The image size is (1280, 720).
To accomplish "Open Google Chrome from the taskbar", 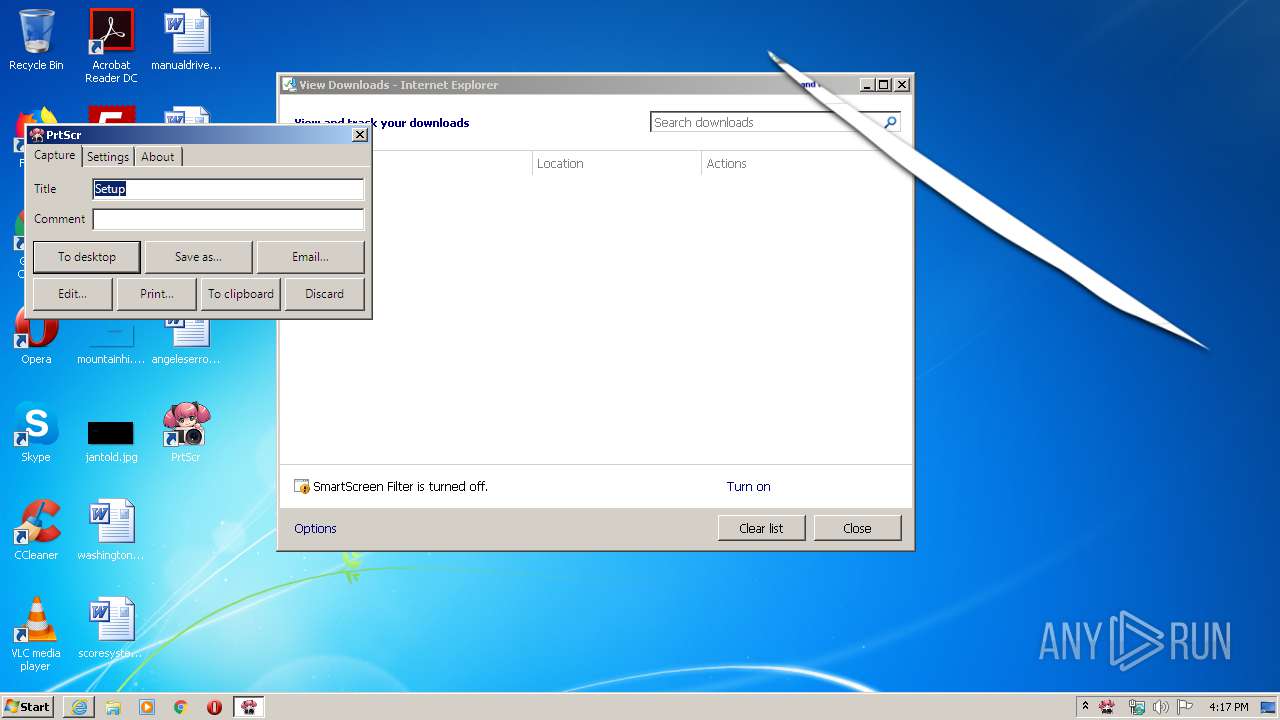I will (x=181, y=707).
